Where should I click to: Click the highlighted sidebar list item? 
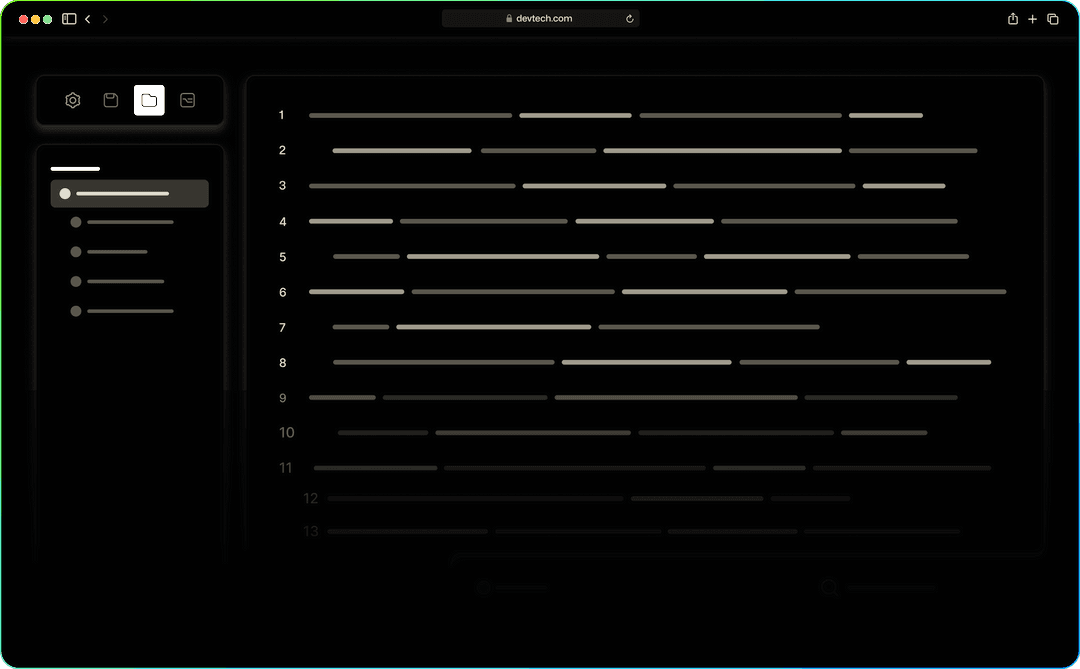(129, 193)
